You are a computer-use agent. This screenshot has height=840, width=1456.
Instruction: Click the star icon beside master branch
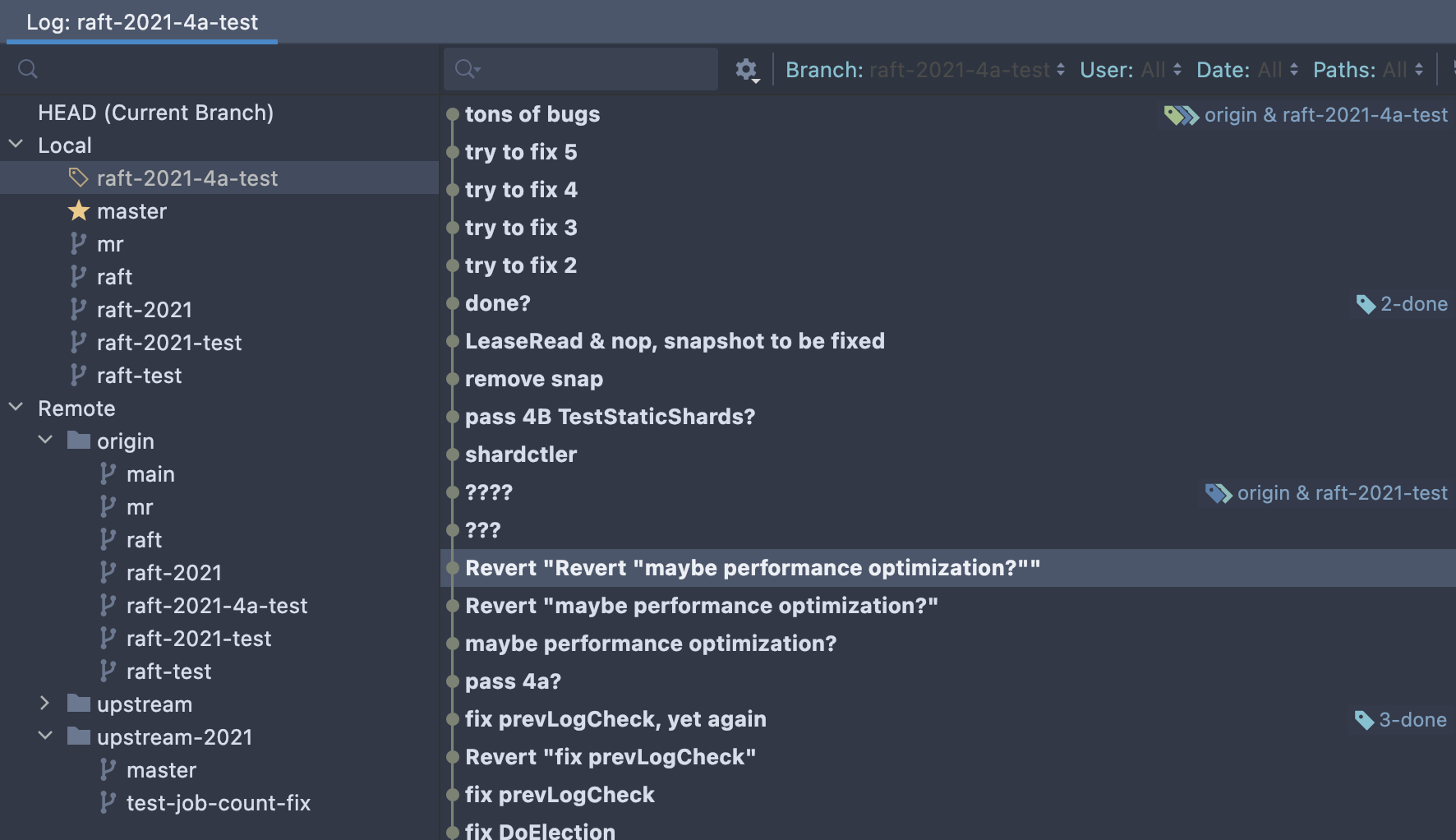click(79, 211)
